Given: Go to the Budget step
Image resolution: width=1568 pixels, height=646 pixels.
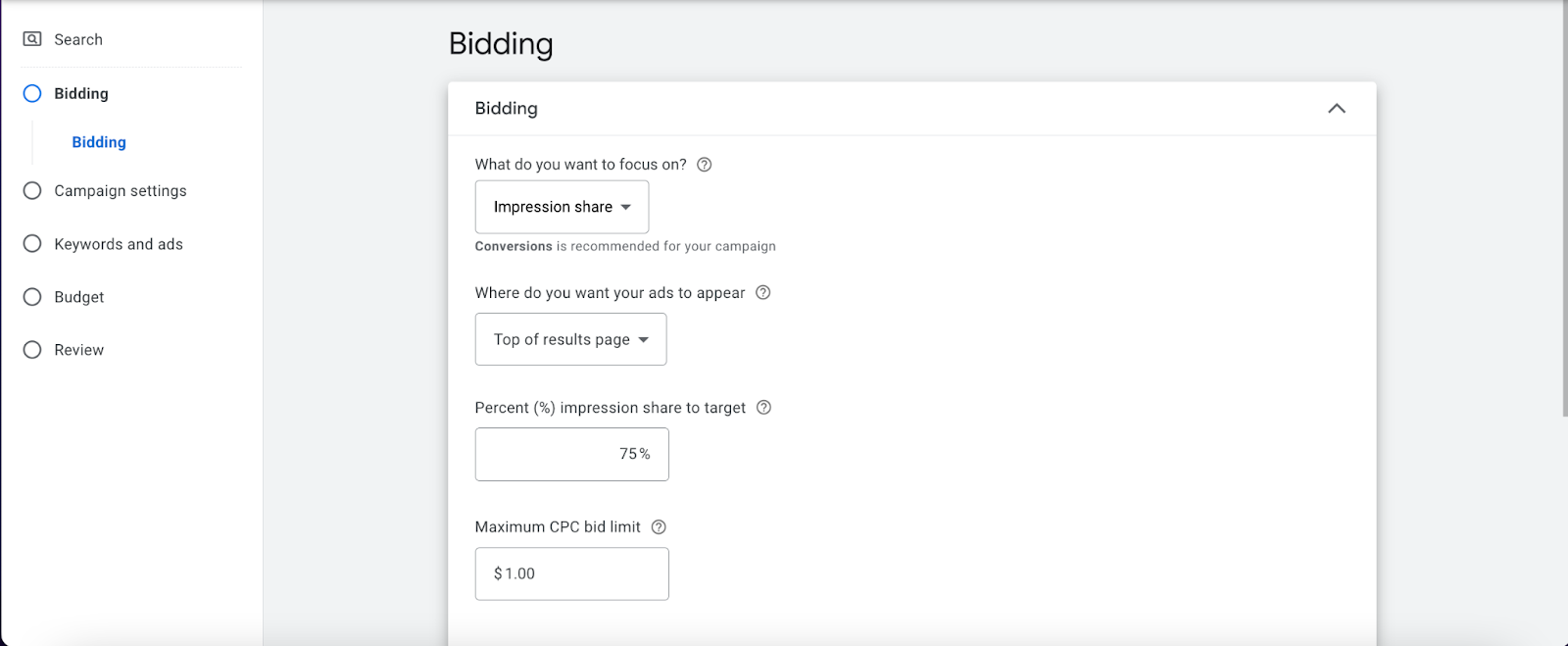Looking at the screenshot, I should pos(78,297).
